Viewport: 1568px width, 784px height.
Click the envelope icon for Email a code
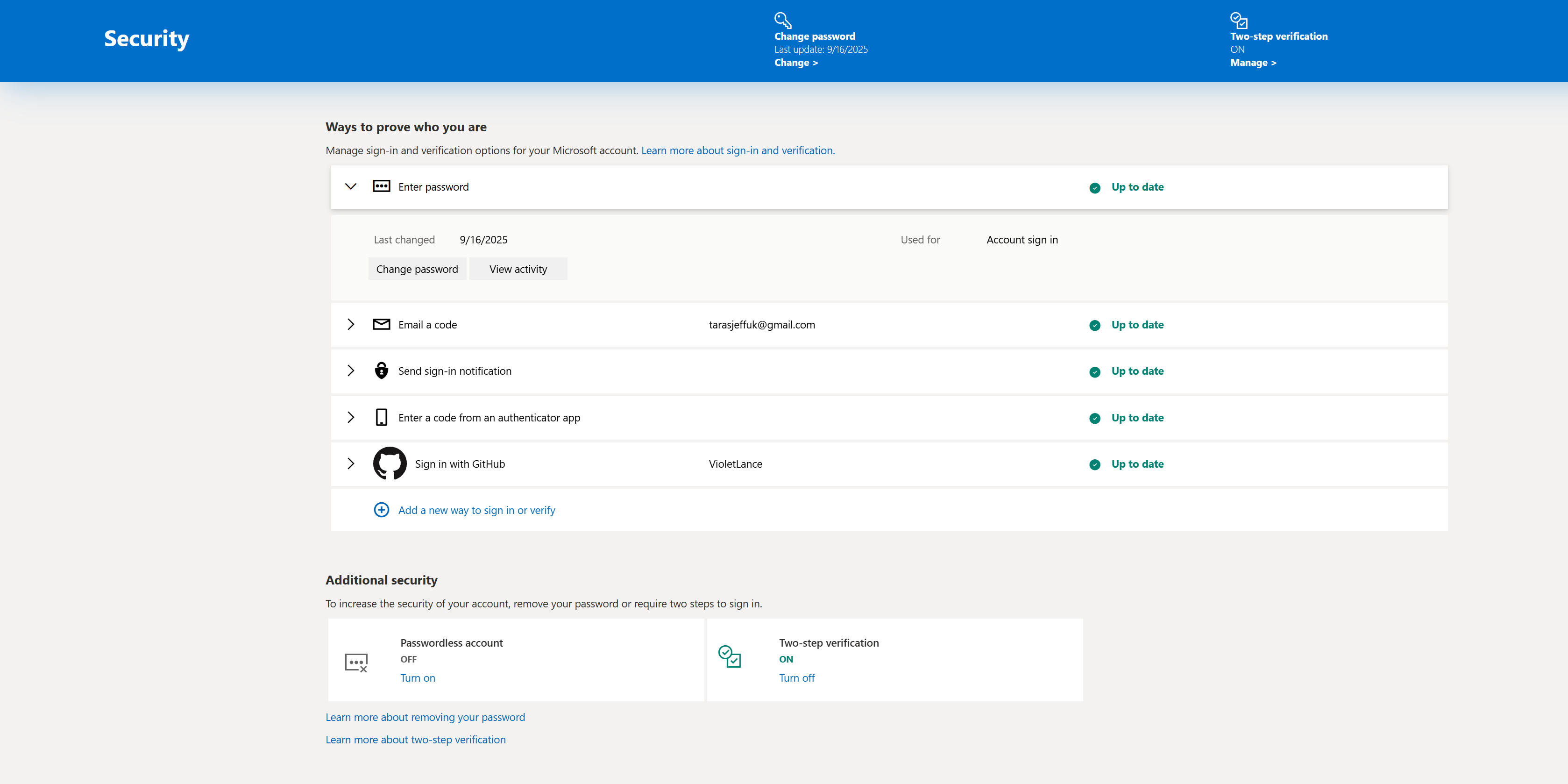pos(381,324)
